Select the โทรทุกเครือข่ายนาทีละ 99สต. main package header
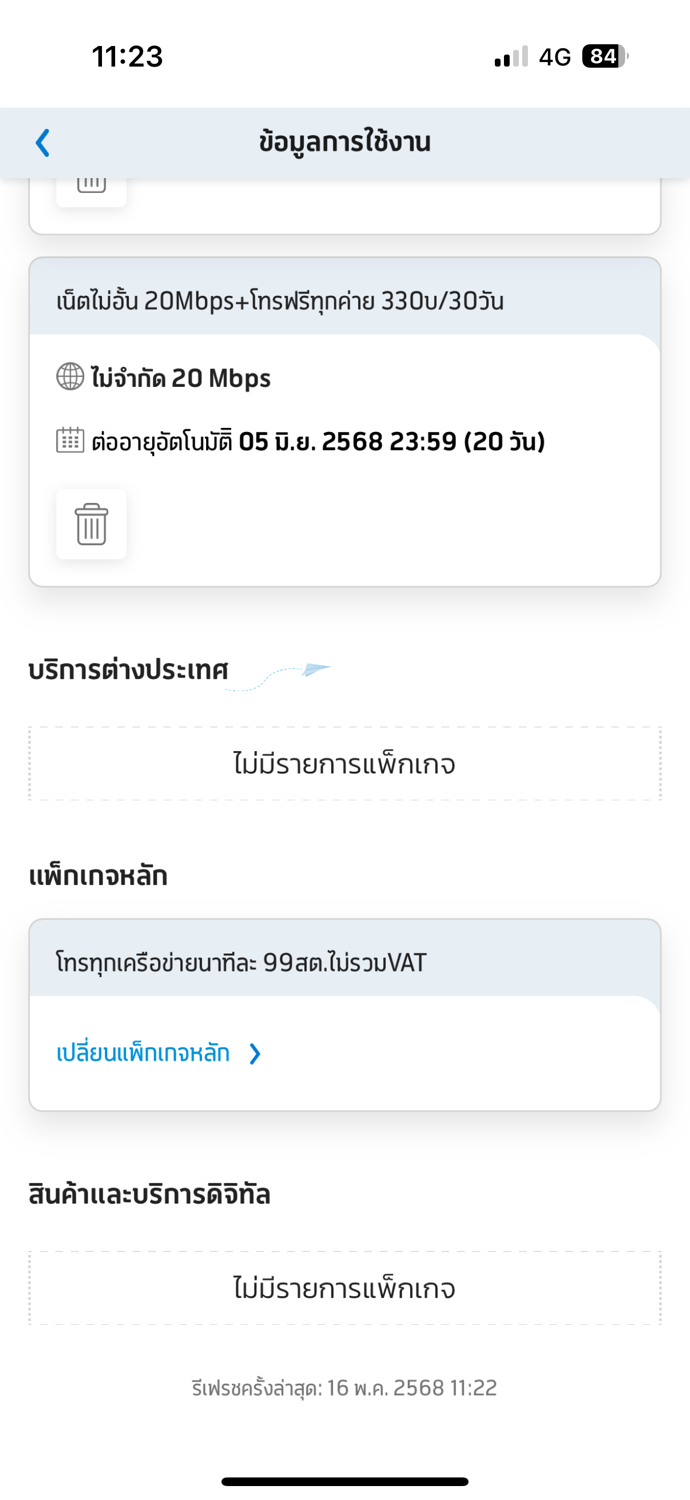This screenshot has width=690, height=1500. [x=345, y=959]
